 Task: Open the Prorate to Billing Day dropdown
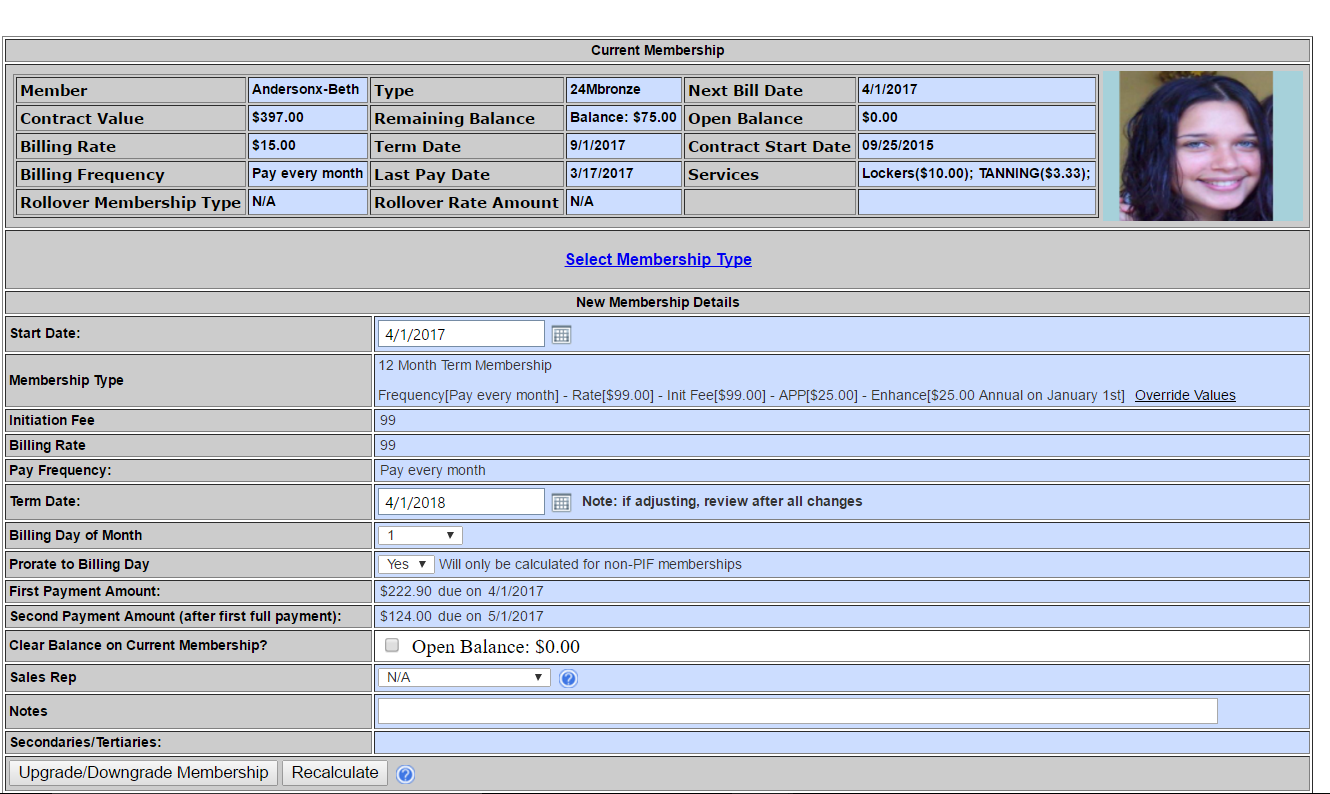[405, 564]
